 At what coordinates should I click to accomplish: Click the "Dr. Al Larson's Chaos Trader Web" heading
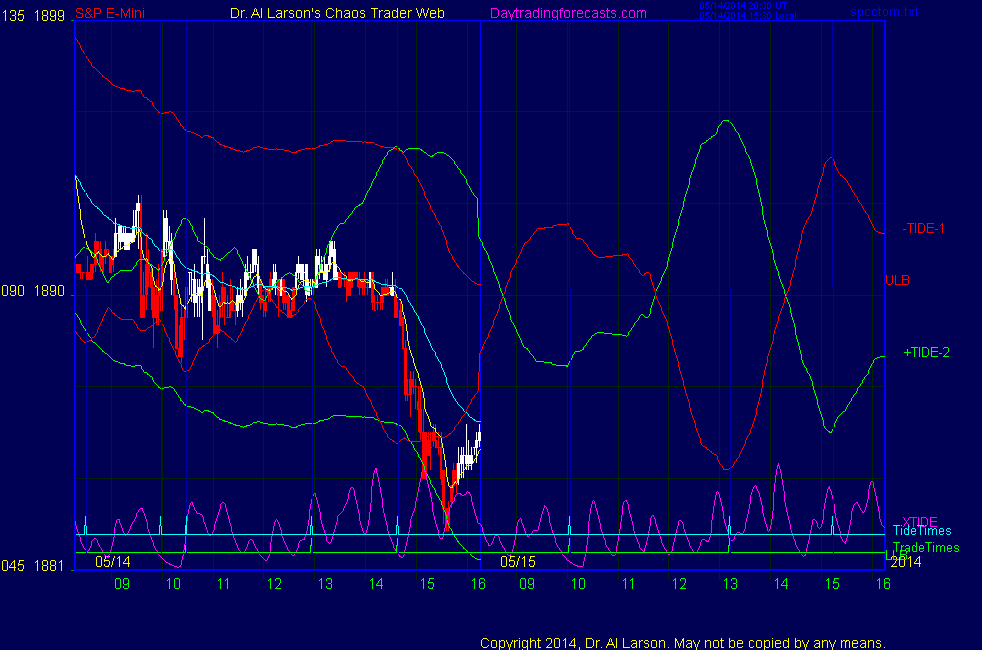point(338,13)
